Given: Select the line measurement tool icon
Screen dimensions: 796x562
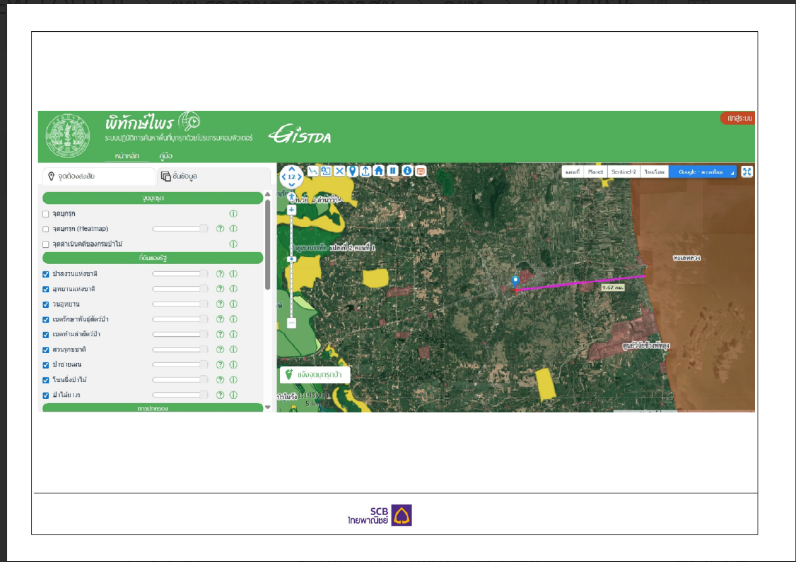Looking at the screenshot, I should tap(313, 171).
